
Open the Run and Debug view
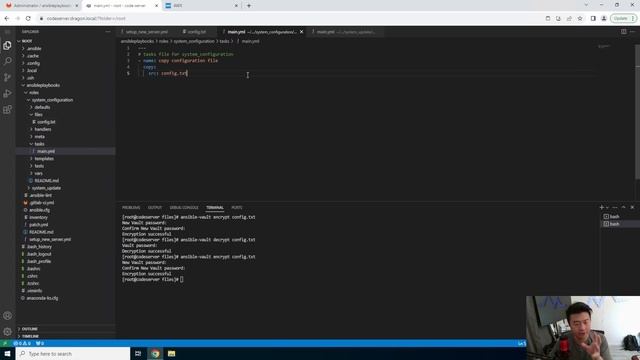pyautogui.click(x=7, y=93)
